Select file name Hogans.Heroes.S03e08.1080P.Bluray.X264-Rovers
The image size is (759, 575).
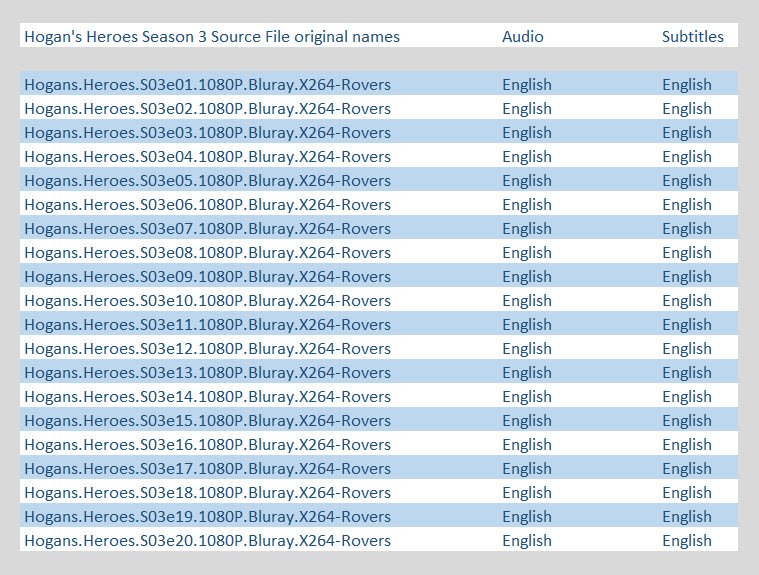(x=208, y=253)
